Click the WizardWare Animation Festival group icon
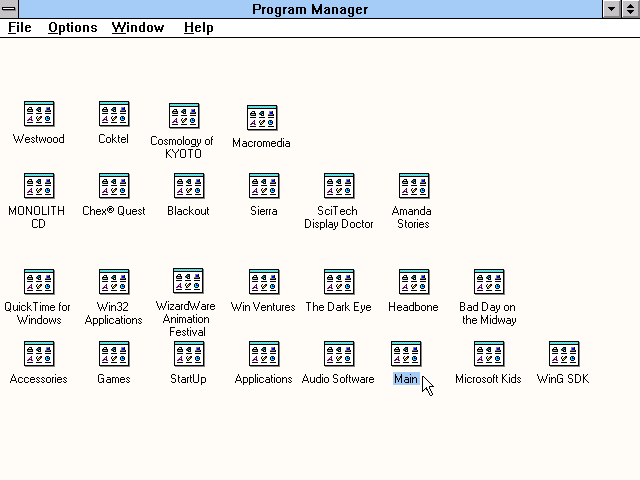The height and width of the screenshot is (480, 640). [188, 281]
